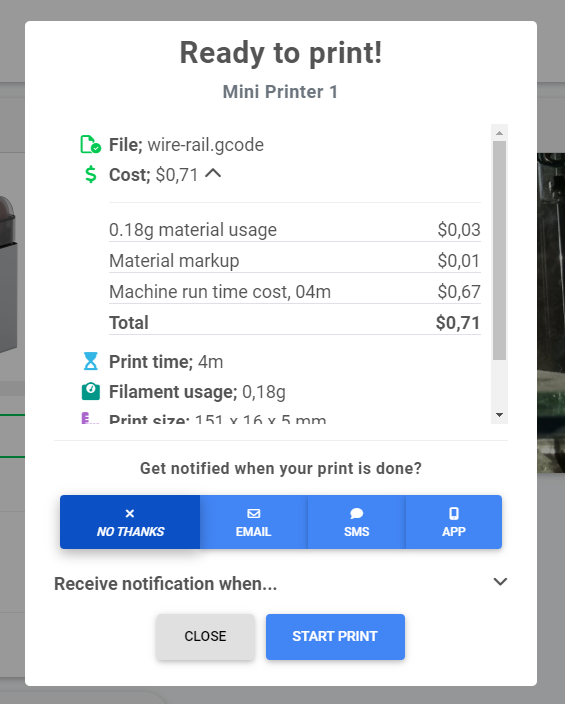This screenshot has height=704, width=565.
Task: Click the green dollar cost icon
Action: click(91, 175)
